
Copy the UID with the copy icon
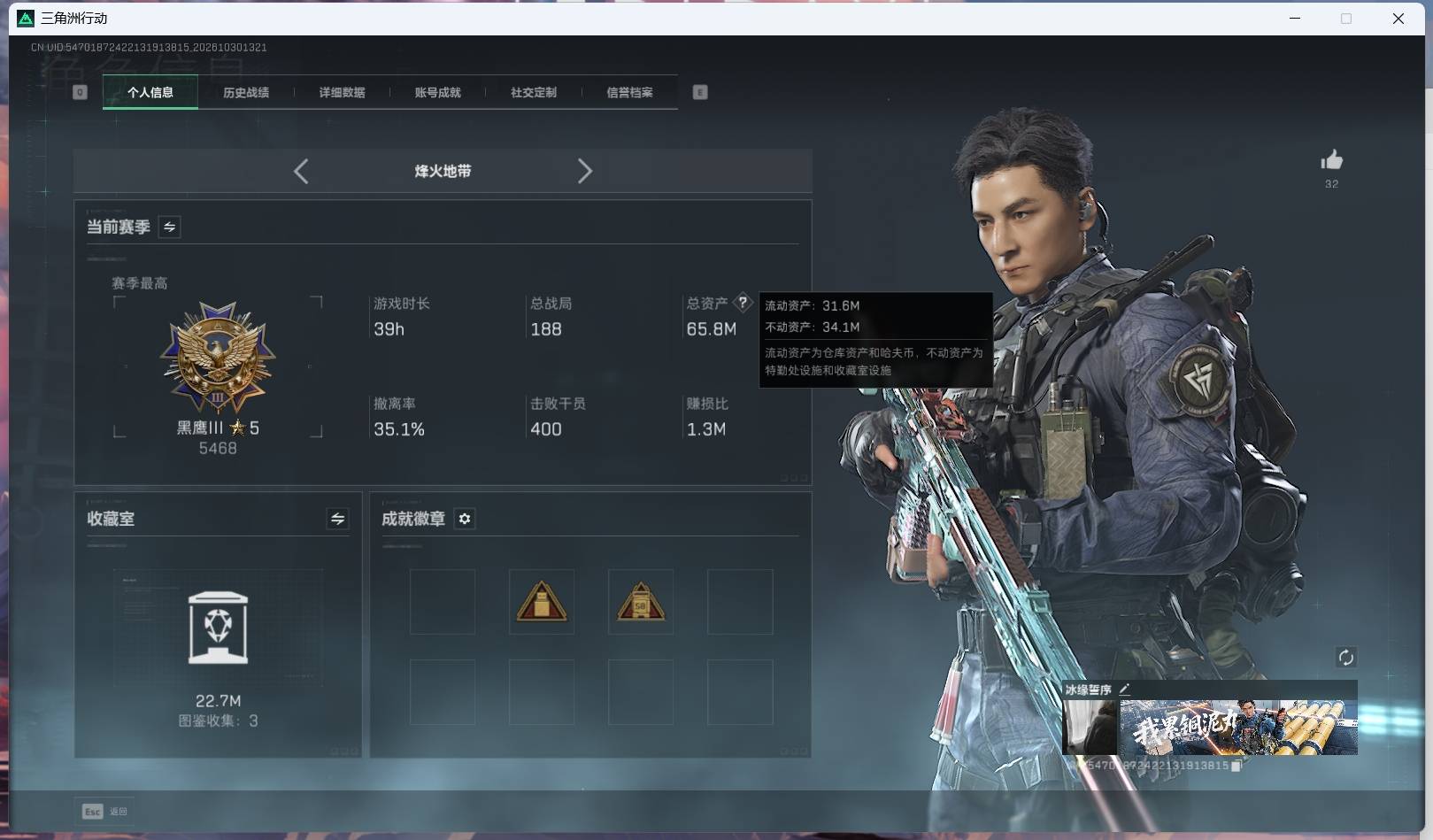coord(1237,766)
